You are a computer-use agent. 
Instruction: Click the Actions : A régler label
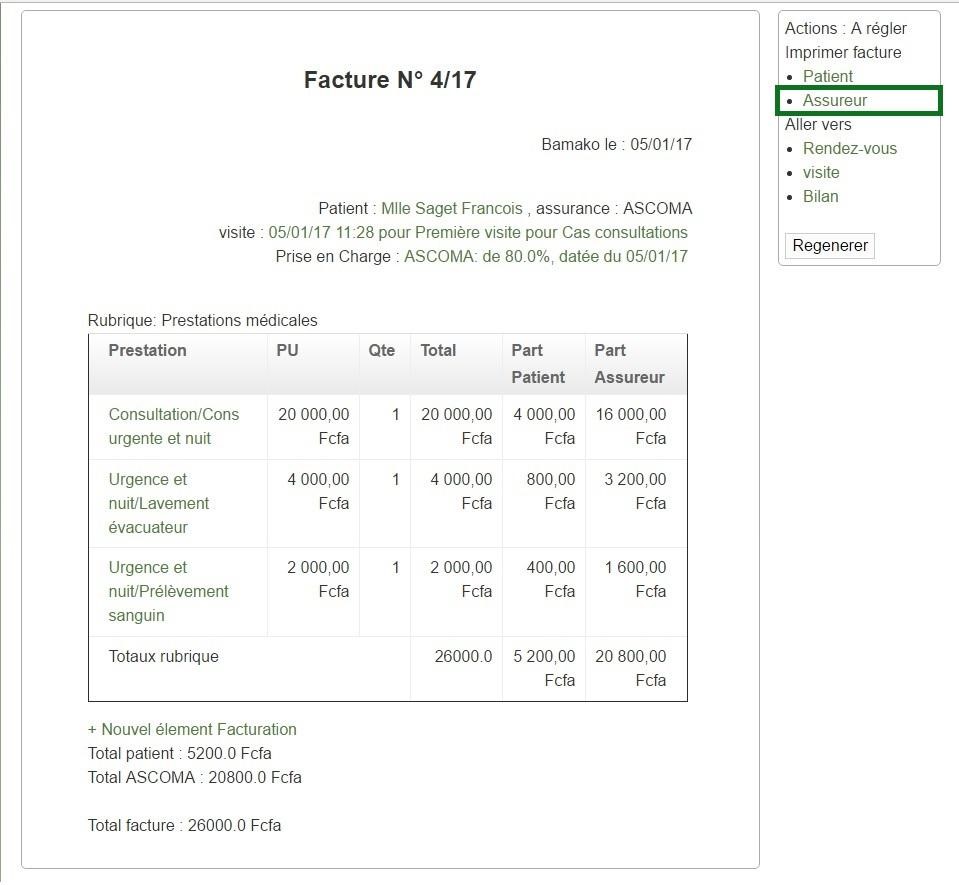(846, 29)
